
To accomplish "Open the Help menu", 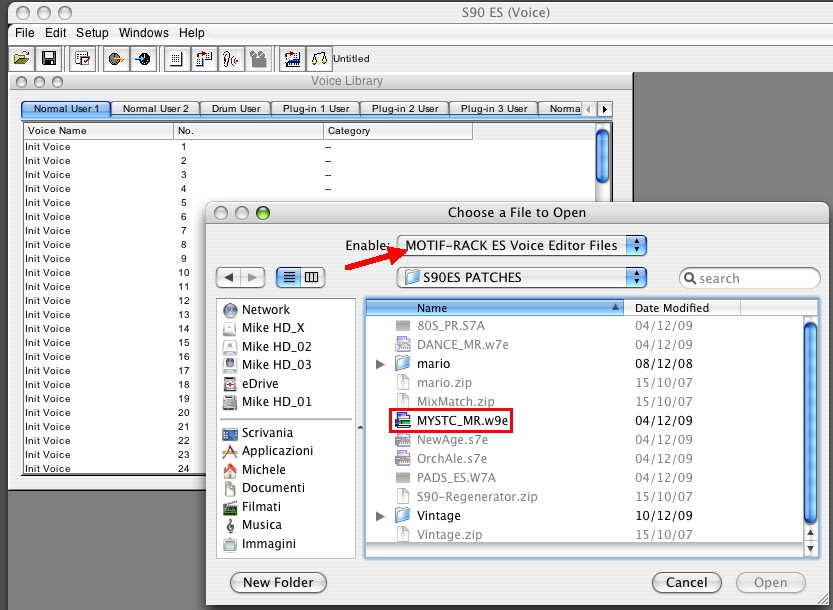I will coord(191,33).
